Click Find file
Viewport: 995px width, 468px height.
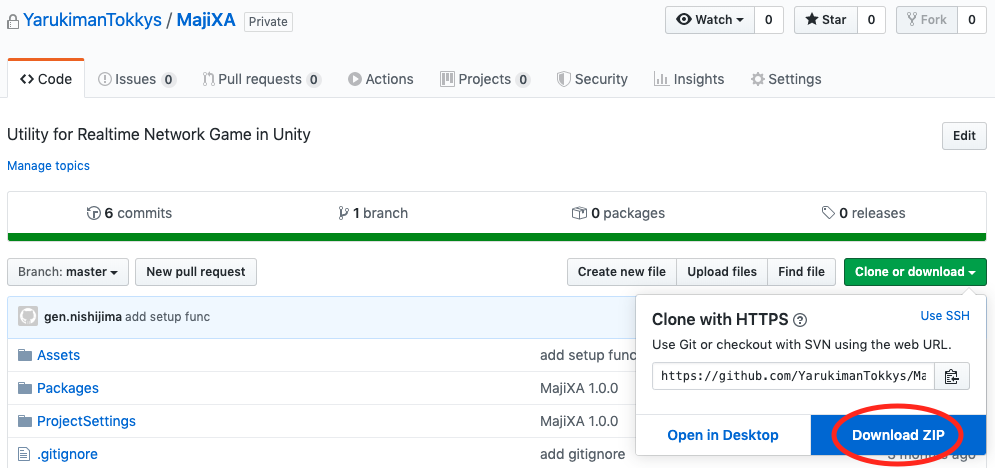pyautogui.click(x=801, y=272)
